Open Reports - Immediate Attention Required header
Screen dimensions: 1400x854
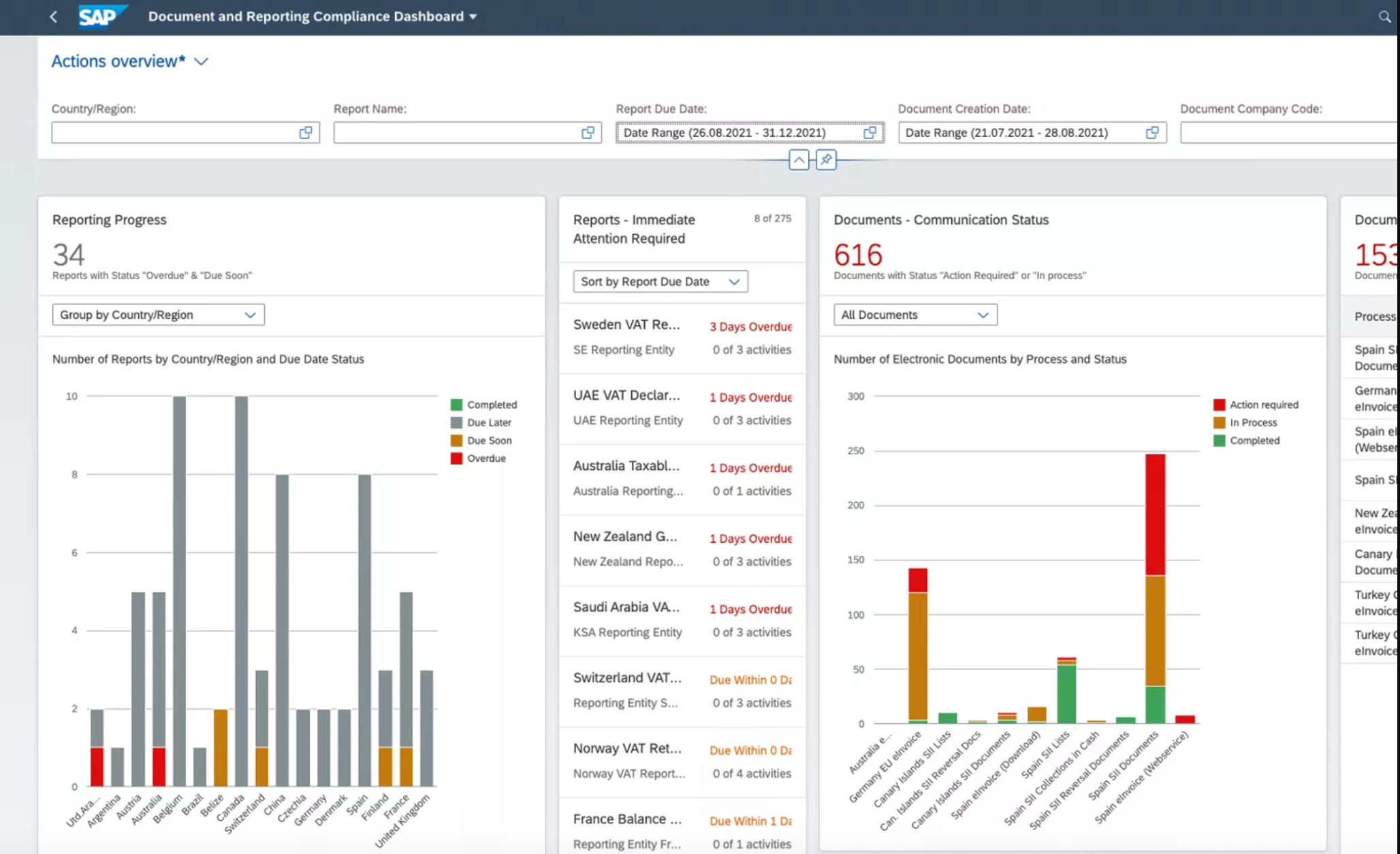click(682, 230)
